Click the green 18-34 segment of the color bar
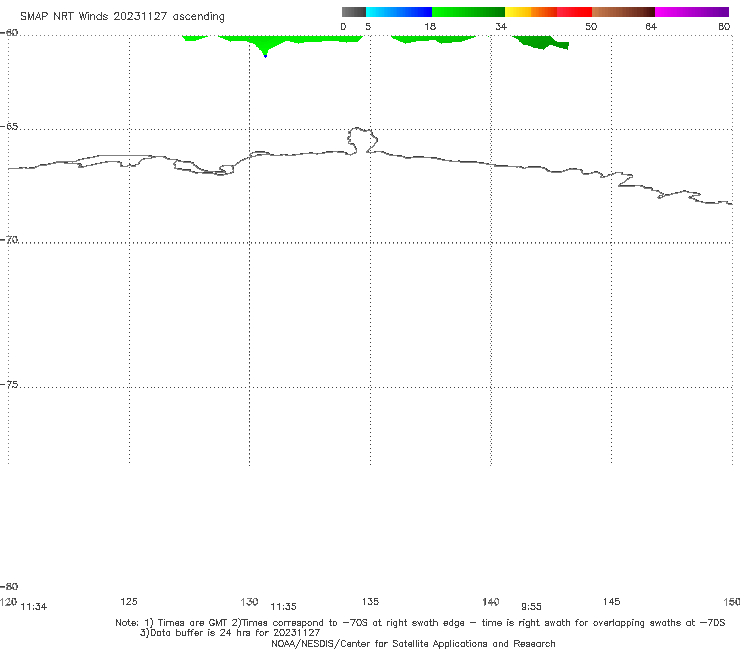This screenshot has height=650, width=740. [468, 12]
